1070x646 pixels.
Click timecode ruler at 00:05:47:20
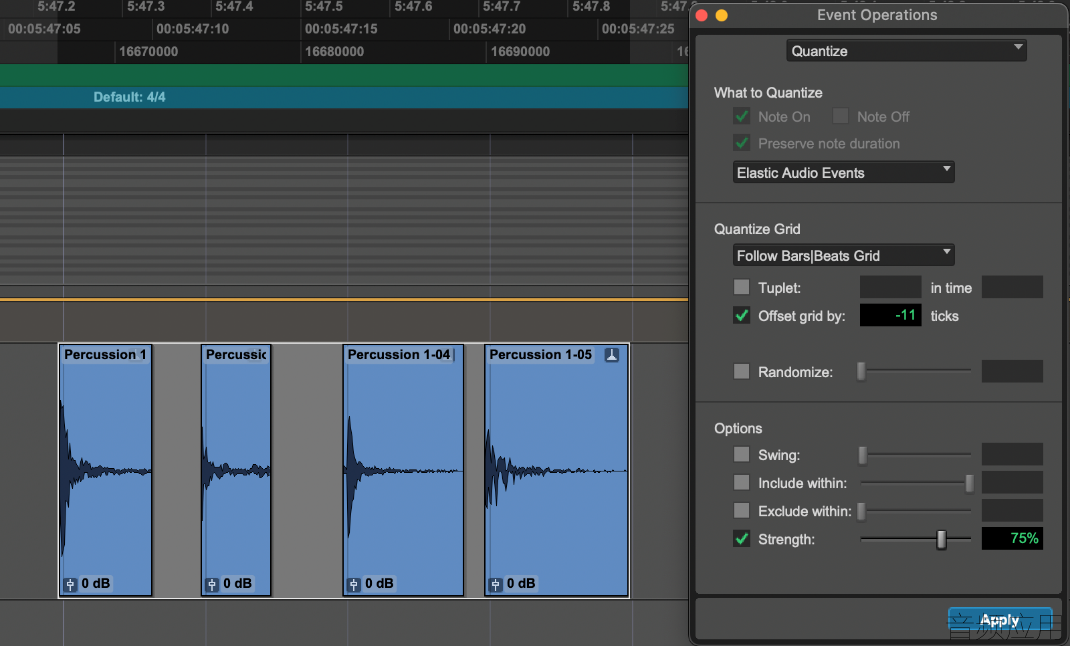pyautogui.click(x=489, y=29)
